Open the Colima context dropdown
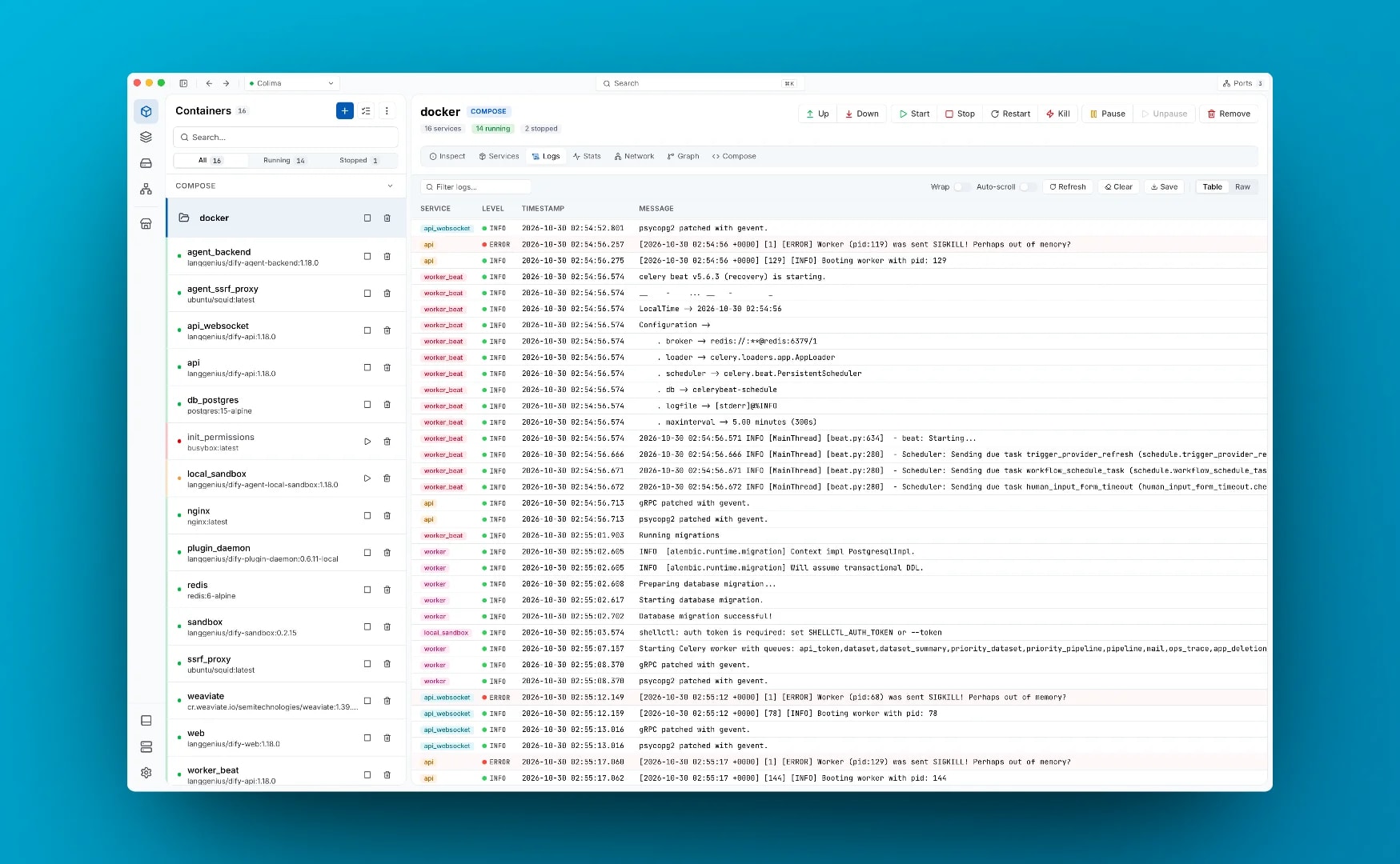This screenshot has height=864, width=1400. pyautogui.click(x=292, y=83)
